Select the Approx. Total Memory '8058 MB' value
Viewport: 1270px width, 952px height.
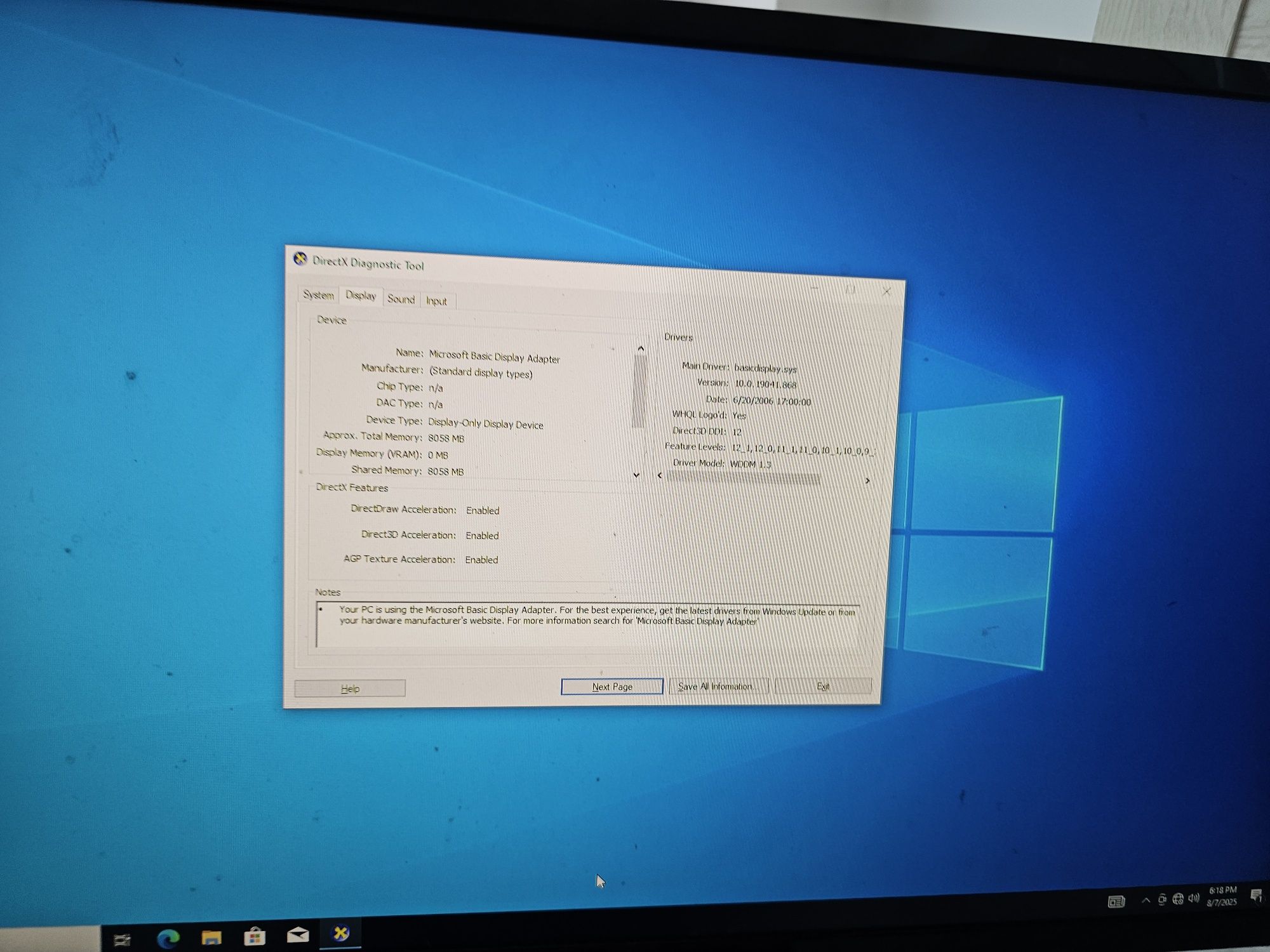tap(446, 438)
